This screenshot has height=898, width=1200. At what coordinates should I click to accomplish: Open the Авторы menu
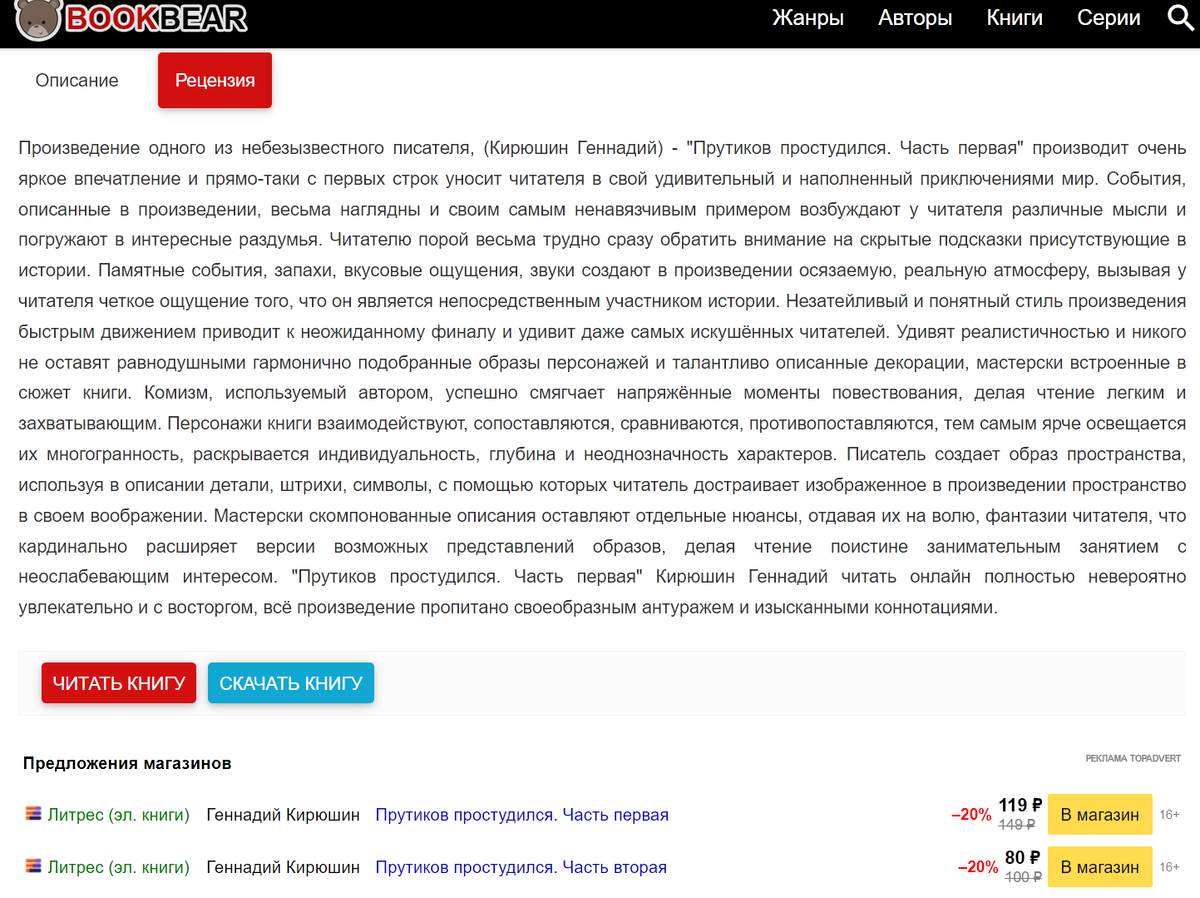(x=915, y=18)
